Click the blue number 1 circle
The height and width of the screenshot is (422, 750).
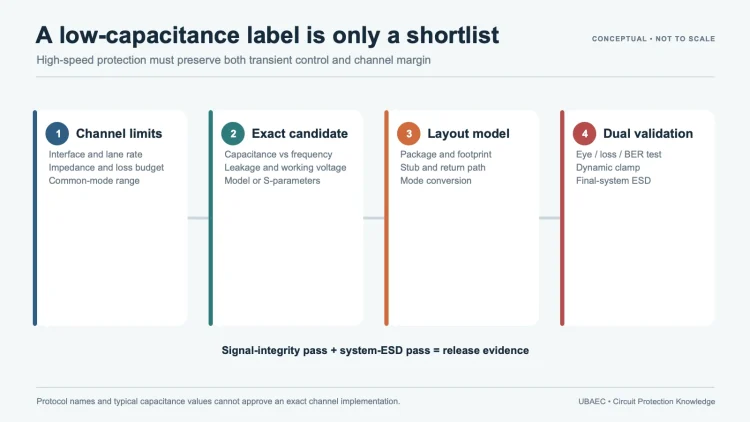click(x=57, y=133)
